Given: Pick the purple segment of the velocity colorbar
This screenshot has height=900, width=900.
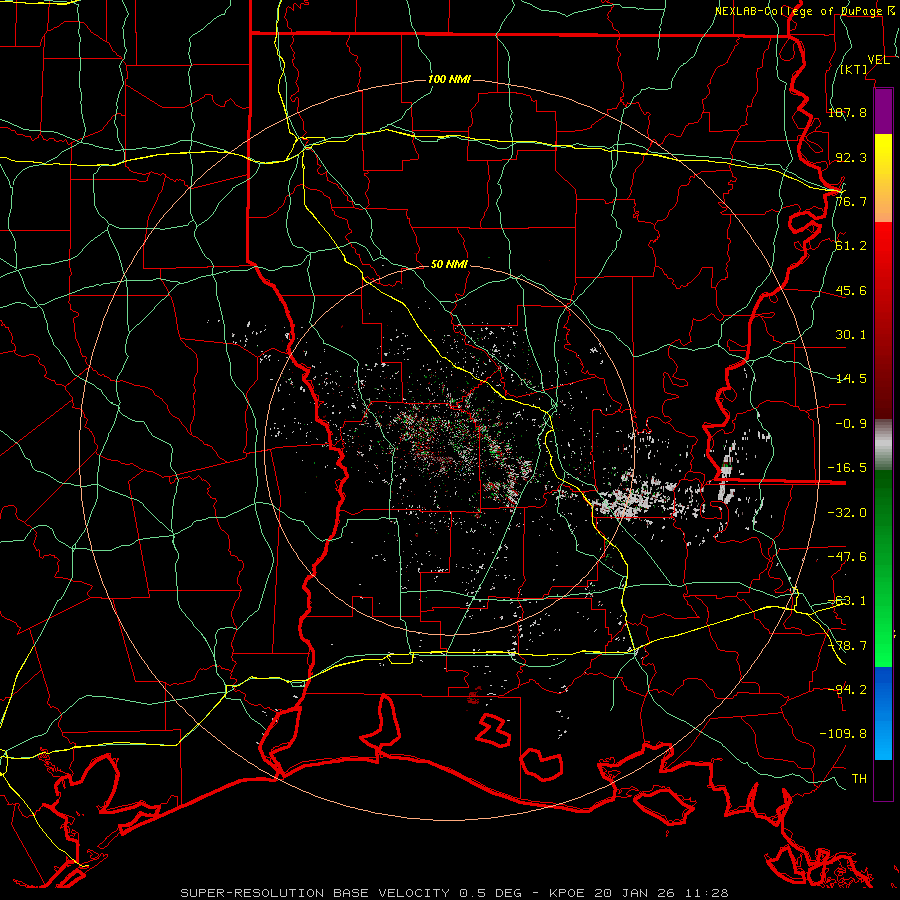Looking at the screenshot, I should click(883, 111).
